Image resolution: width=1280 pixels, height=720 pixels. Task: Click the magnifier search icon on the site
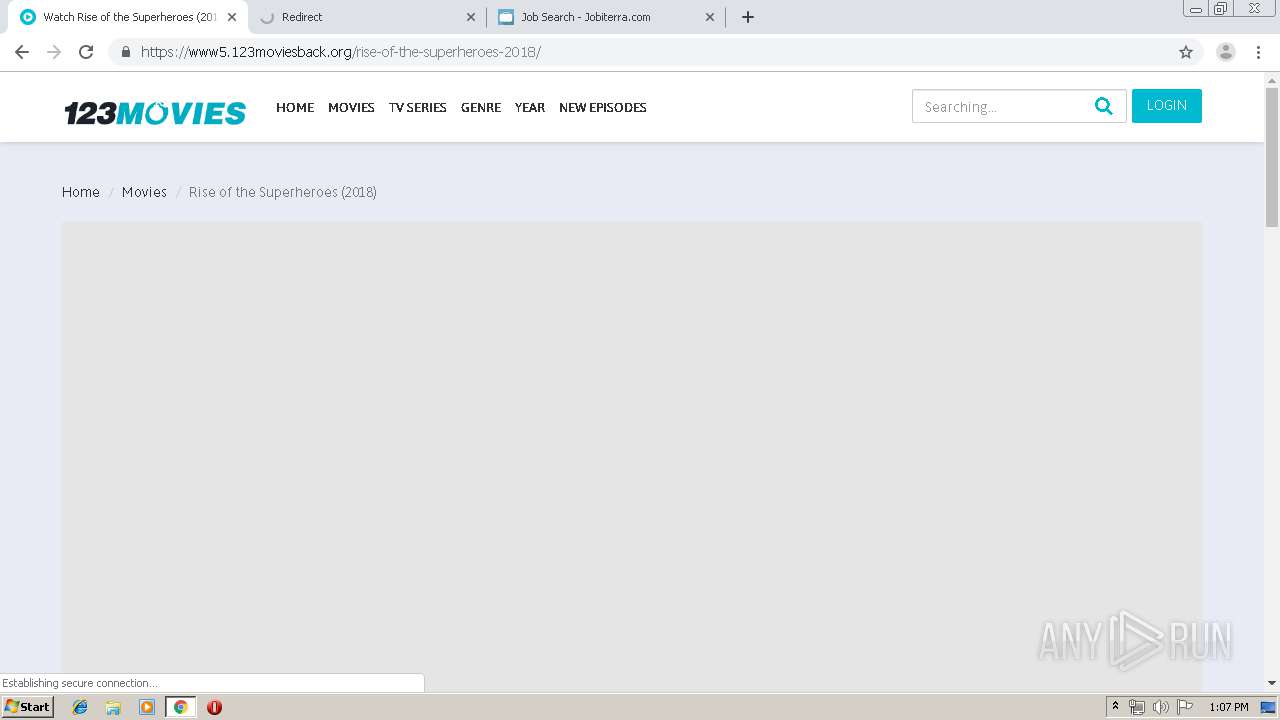(x=1104, y=106)
